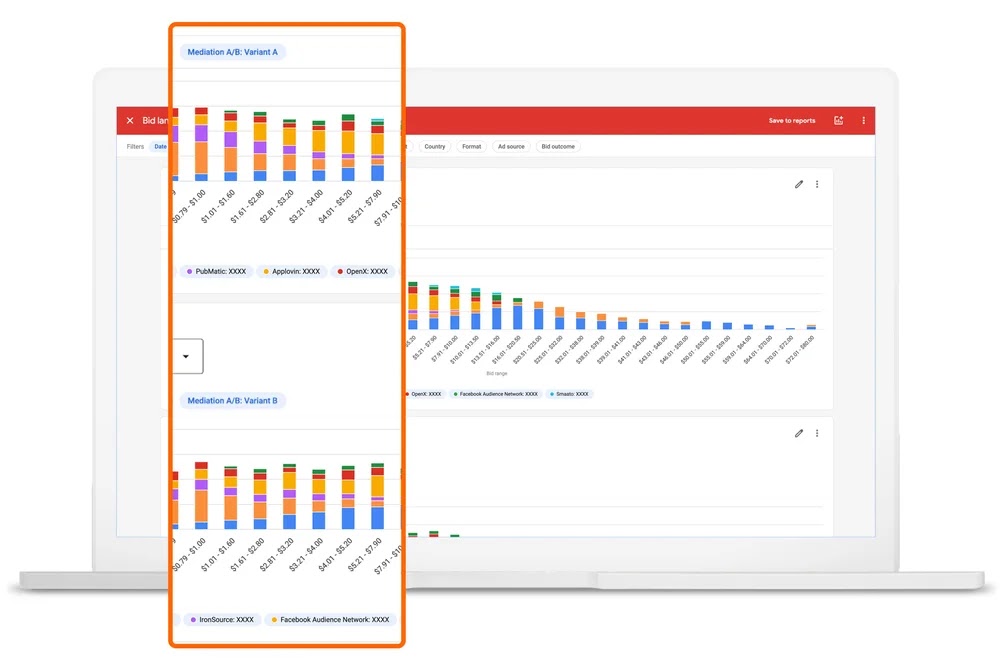Screen dimensions: 1000x667
Task: Click the Mediation A/B: Variant B chip
Action: (233, 400)
